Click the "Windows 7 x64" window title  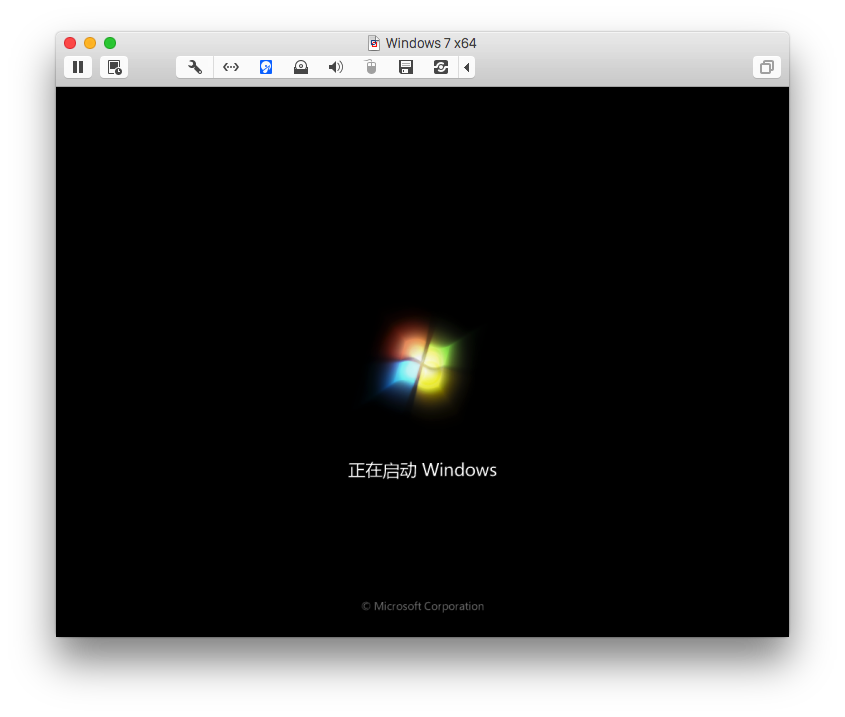(x=431, y=43)
